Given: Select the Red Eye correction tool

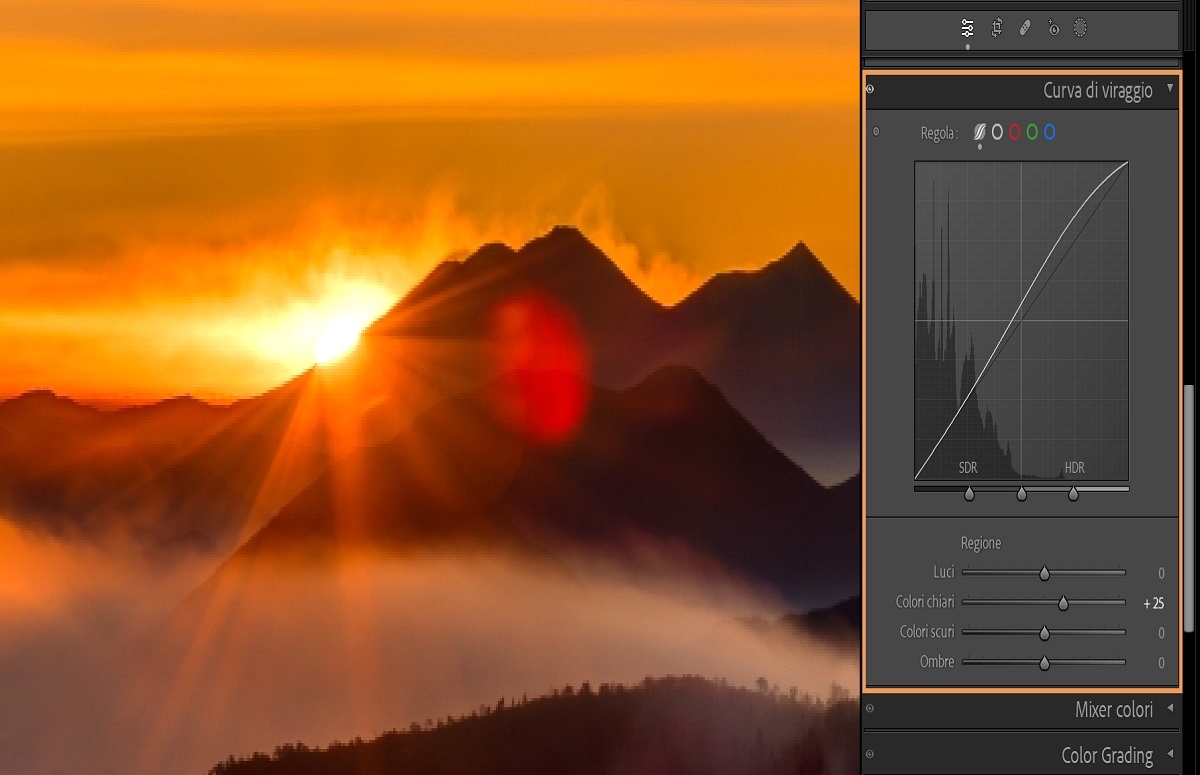Looking at the screenshot, I should point(1053,29).
